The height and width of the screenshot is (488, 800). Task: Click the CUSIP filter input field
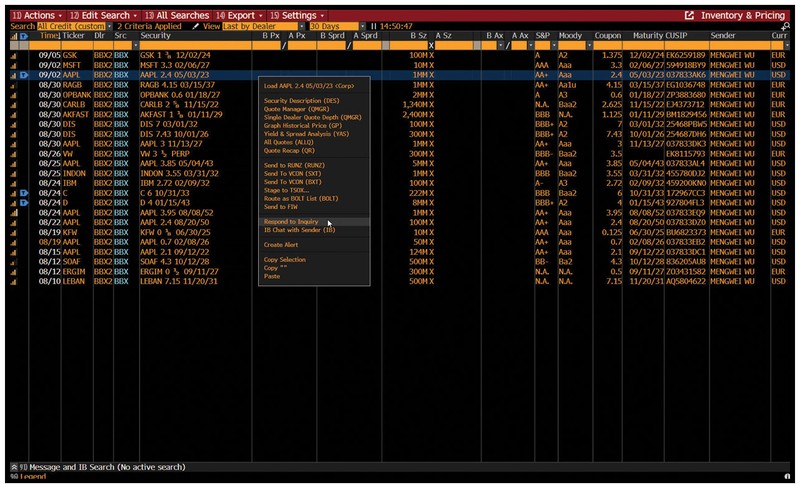[686, 45]
